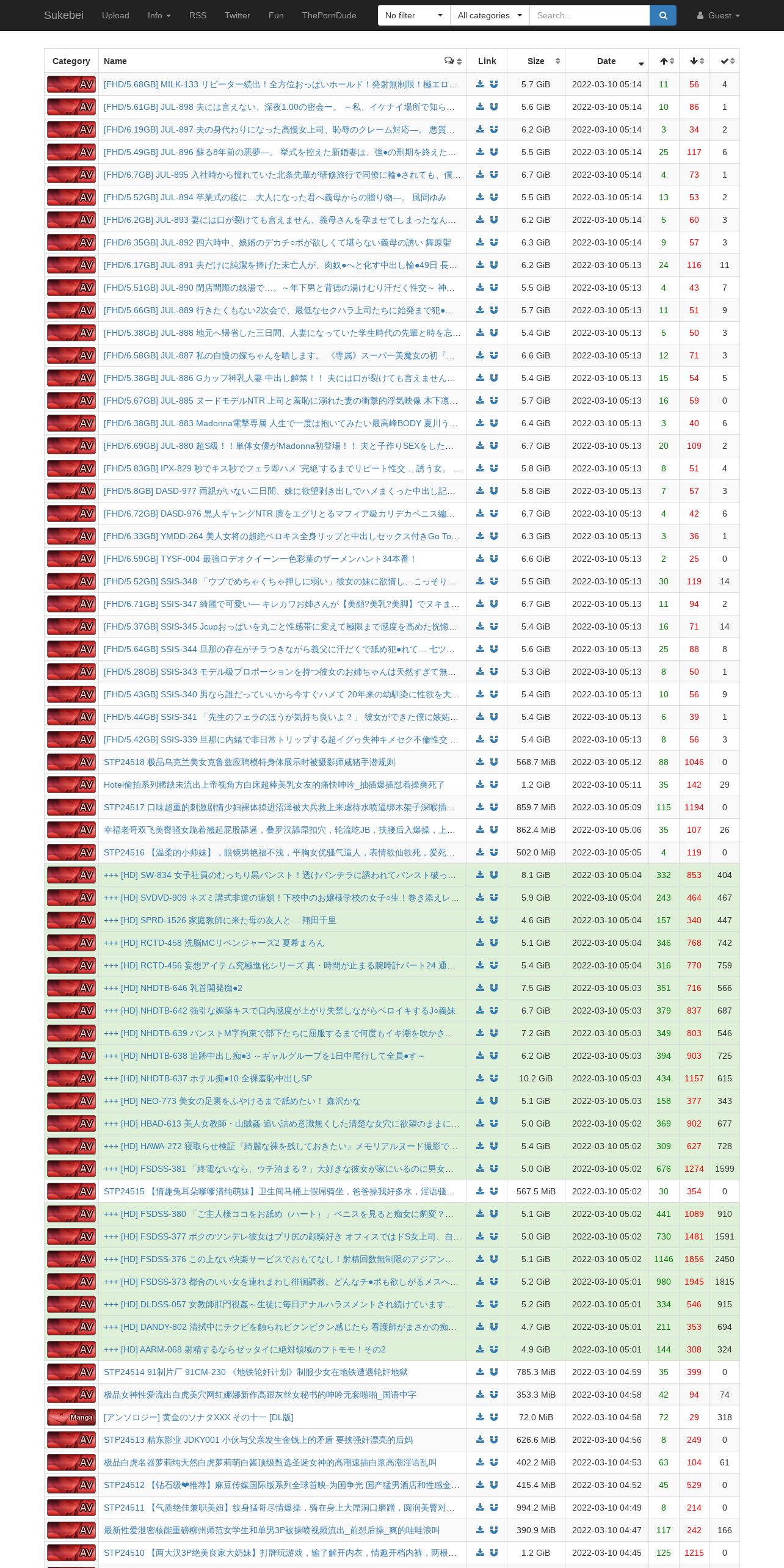This screenshot has height=1568, width=784.
Task: Focus the Search text field
Action: point(589,15)
